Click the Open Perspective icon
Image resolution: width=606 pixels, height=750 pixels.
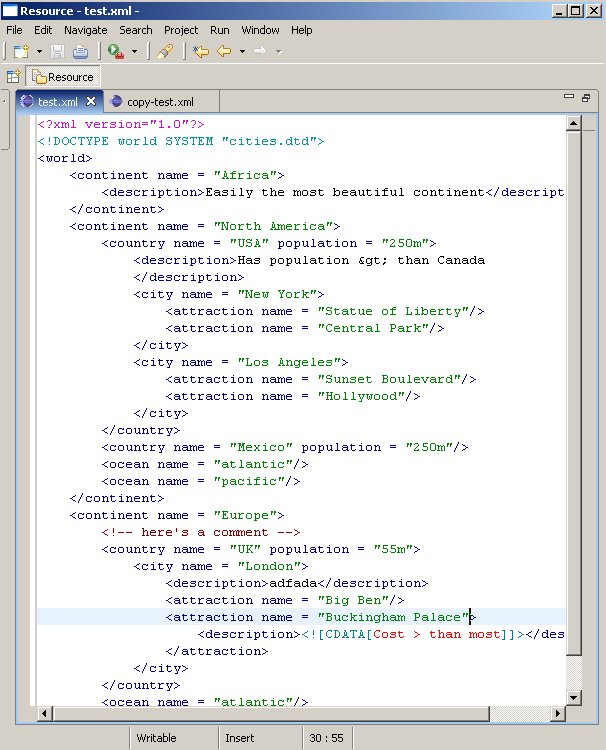point(14,76)
